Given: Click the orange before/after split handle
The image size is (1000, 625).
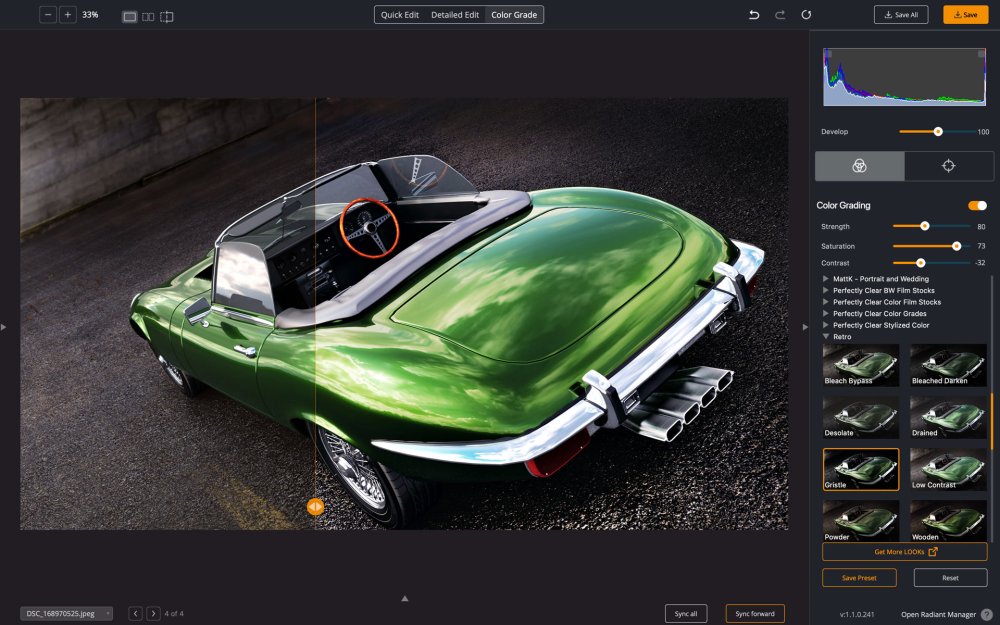Looking at the screenshot, I should pyautogui.click(x=315, y=506).
